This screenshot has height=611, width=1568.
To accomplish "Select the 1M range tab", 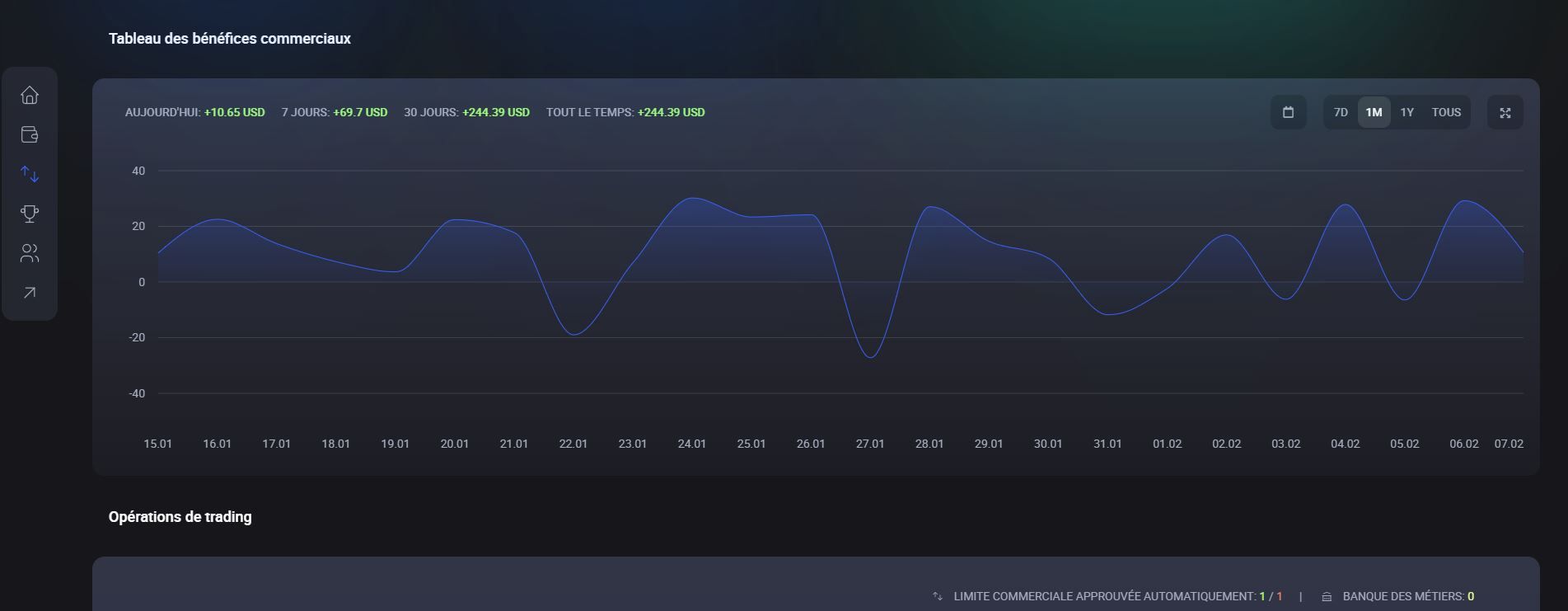I will [1374, 112].
